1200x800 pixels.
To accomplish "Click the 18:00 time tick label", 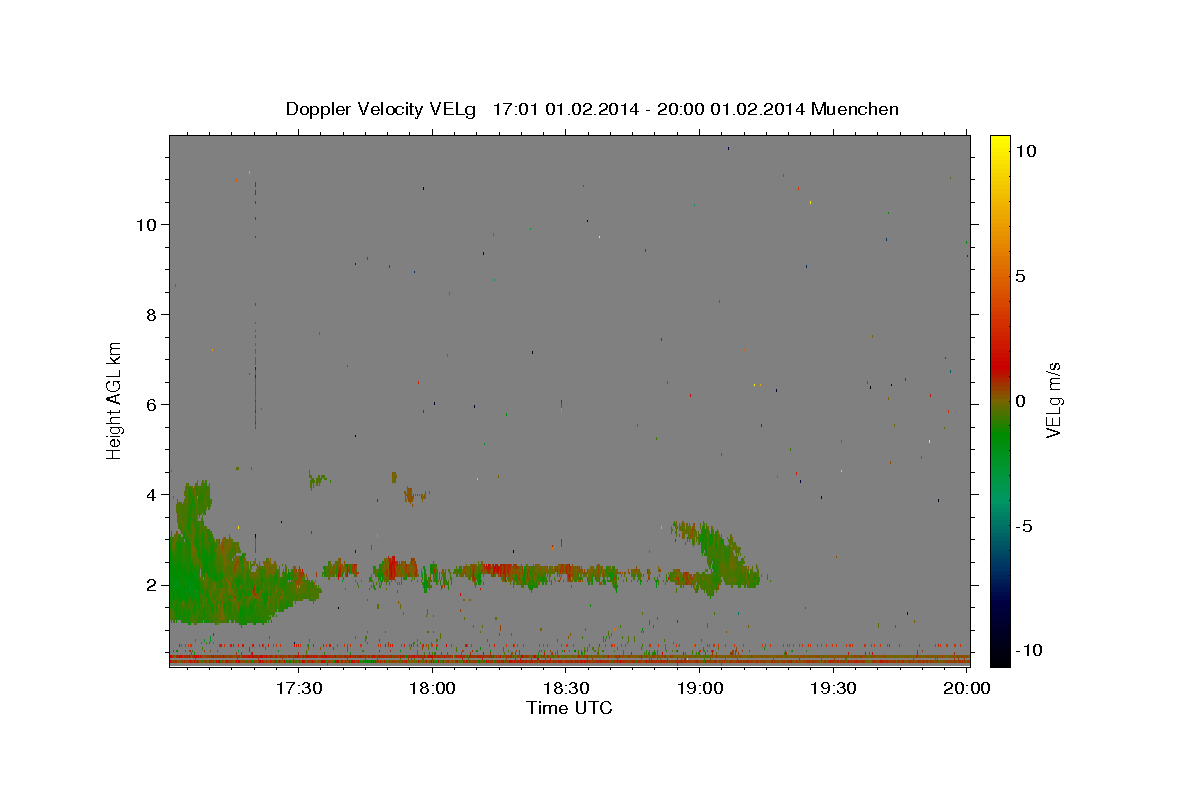I will tap(433, 689).
